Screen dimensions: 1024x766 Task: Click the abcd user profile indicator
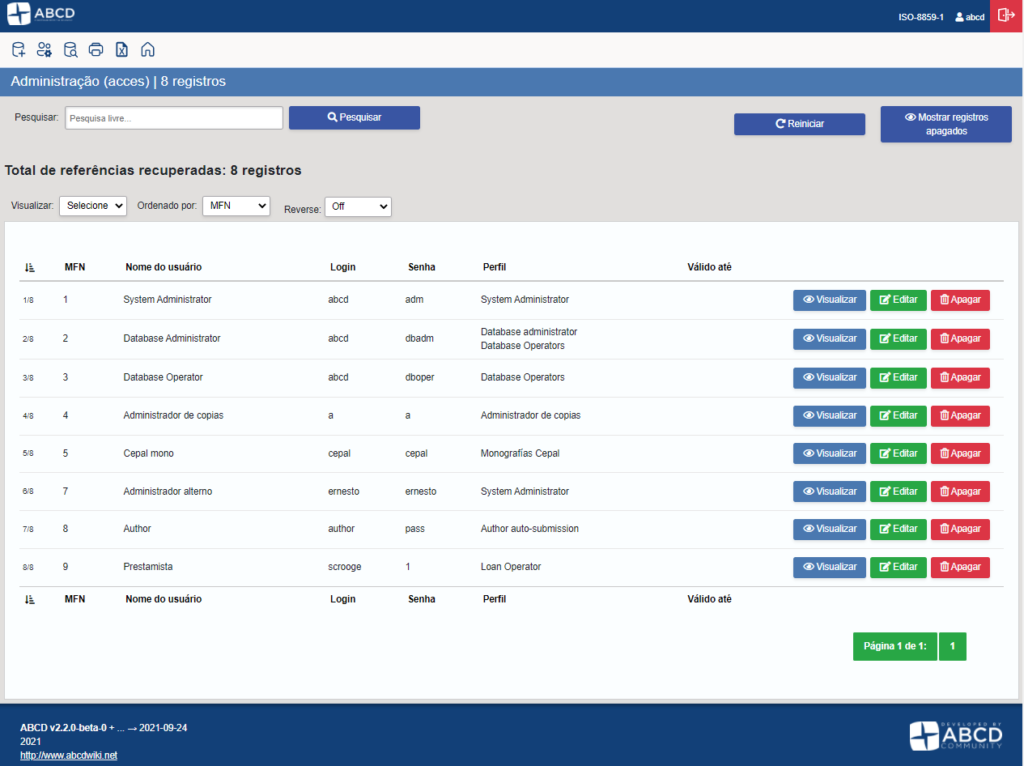pos(970,17)
